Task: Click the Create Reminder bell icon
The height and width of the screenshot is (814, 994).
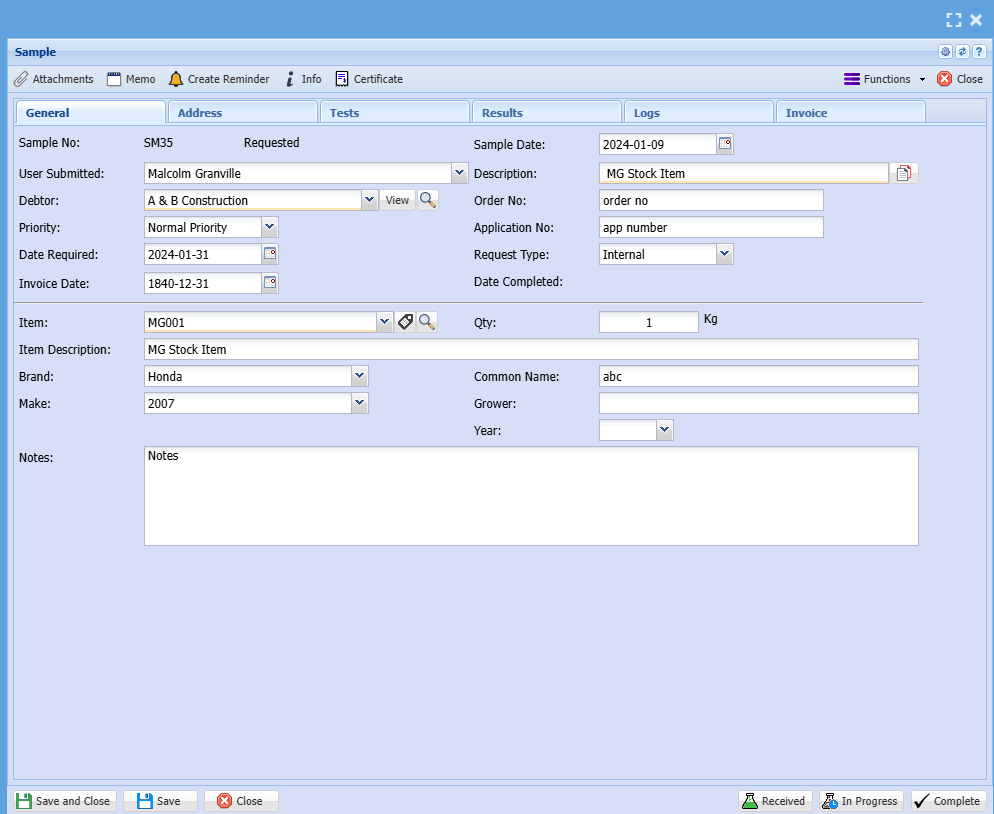Action: tap(176, 79)
